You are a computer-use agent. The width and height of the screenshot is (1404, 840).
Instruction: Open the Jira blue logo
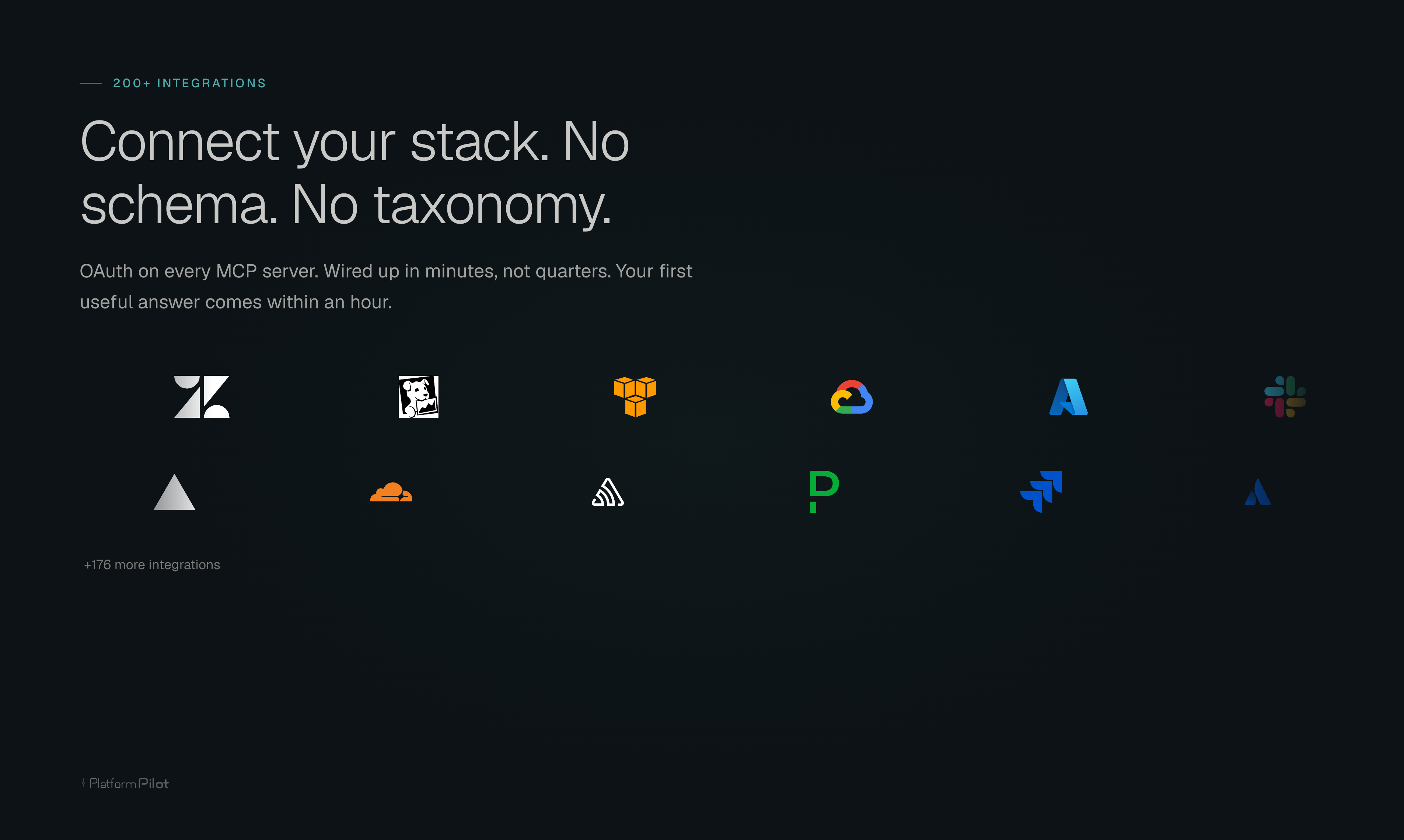1041,492
